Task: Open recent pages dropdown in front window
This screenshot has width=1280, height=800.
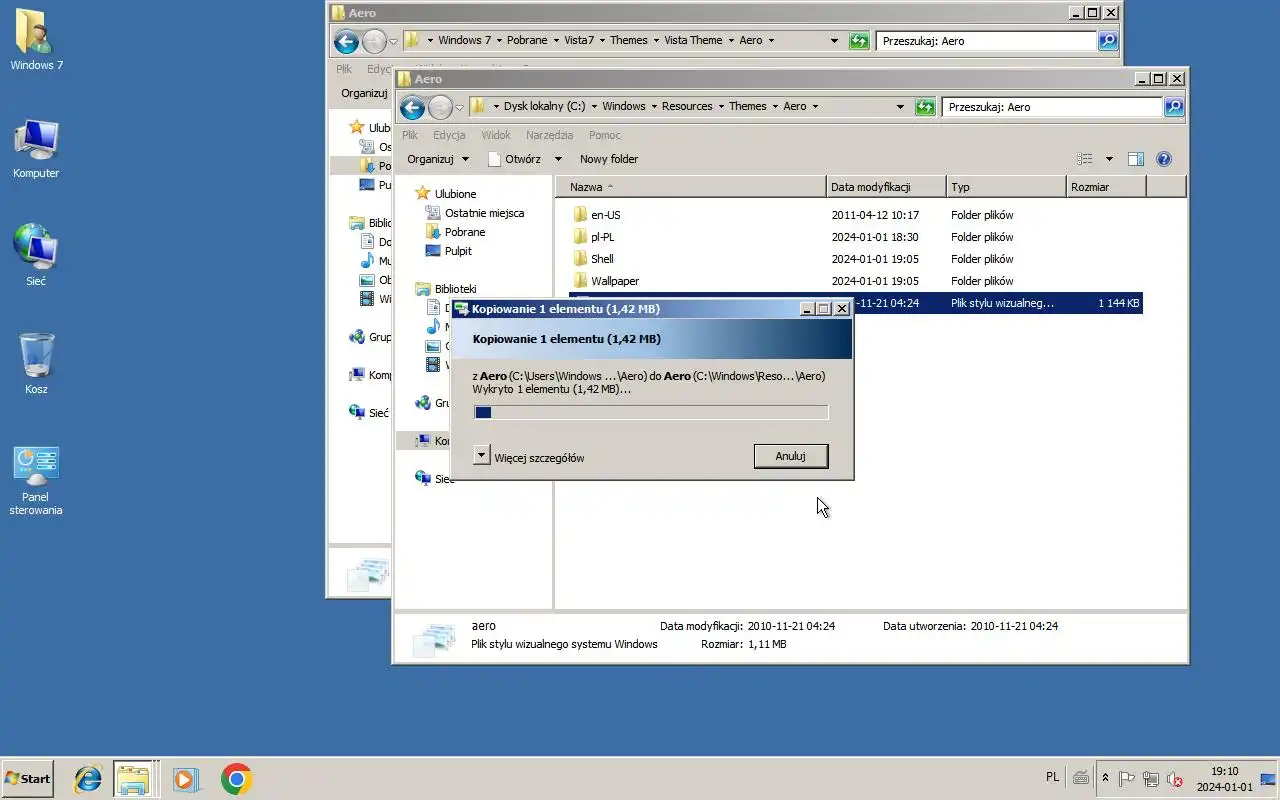Action: 460,107
